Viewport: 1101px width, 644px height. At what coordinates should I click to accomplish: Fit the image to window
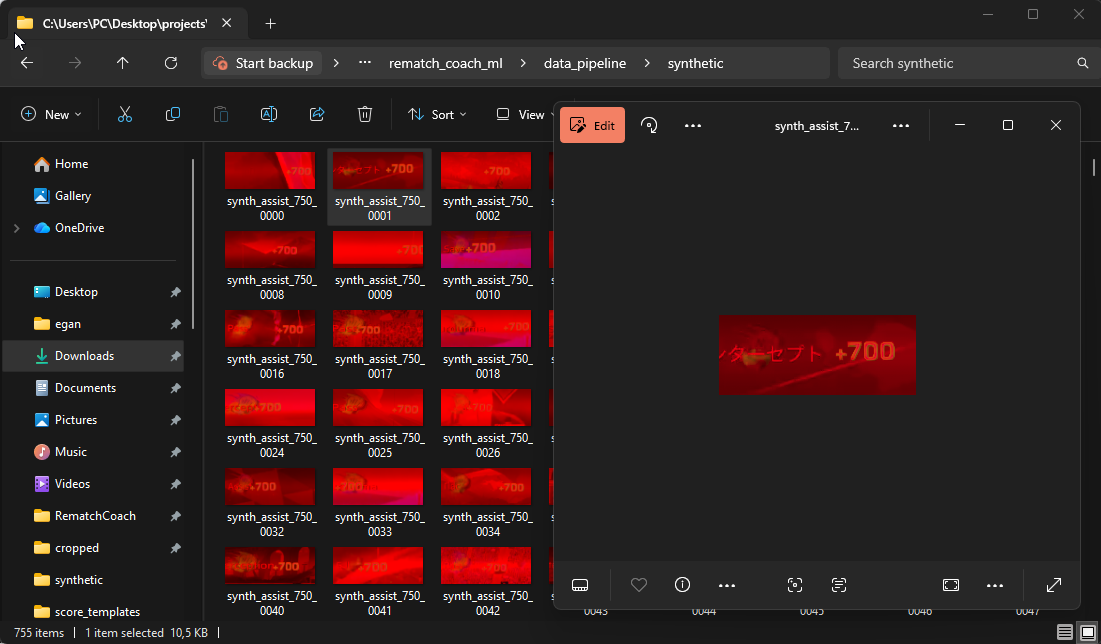point(951,585)
